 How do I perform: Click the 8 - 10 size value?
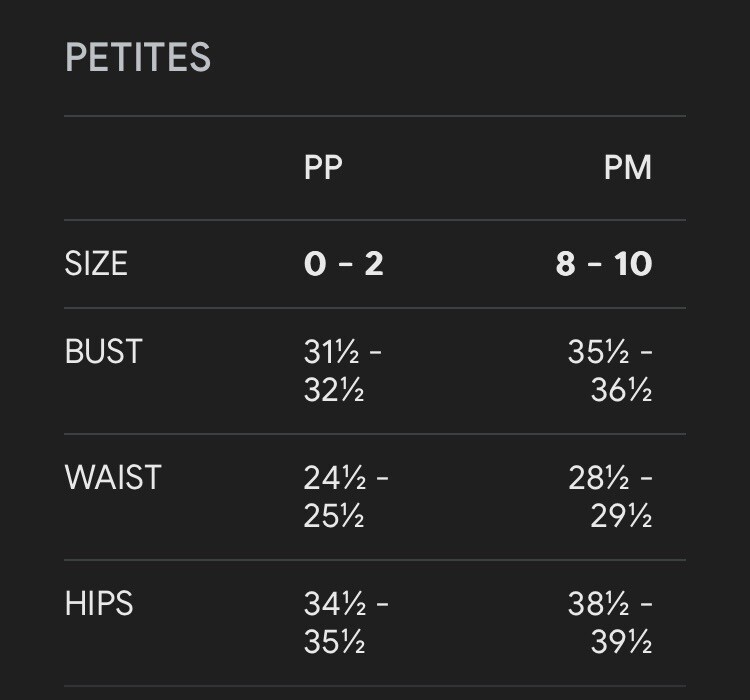[604, 263]
